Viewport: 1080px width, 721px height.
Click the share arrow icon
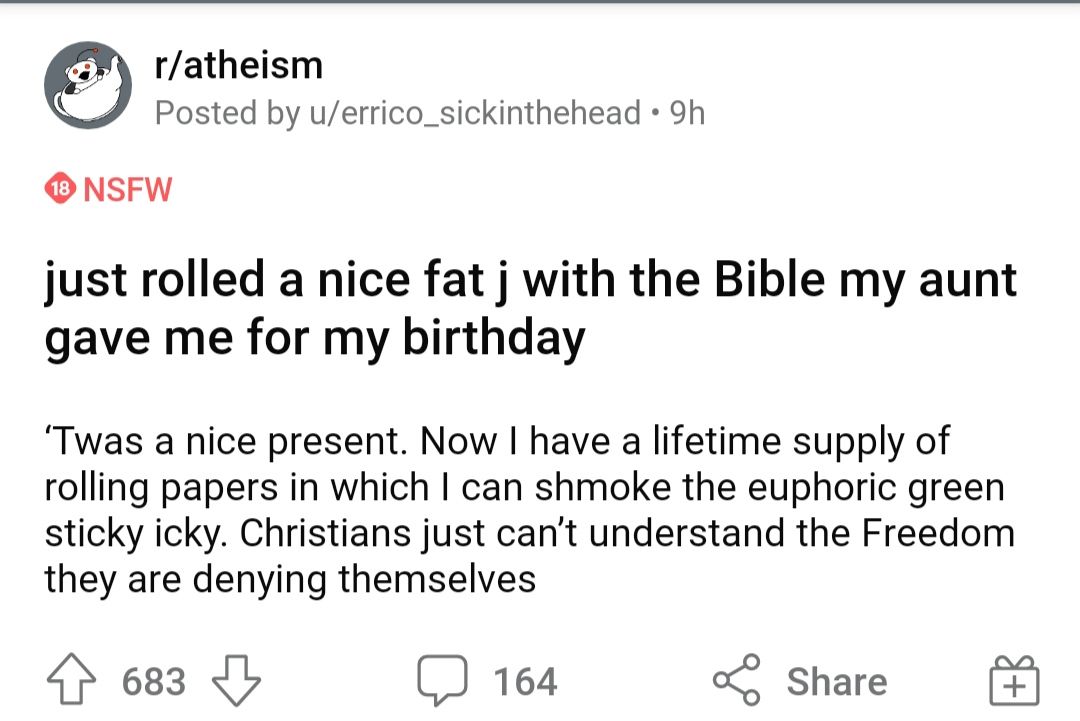point(736,681)
